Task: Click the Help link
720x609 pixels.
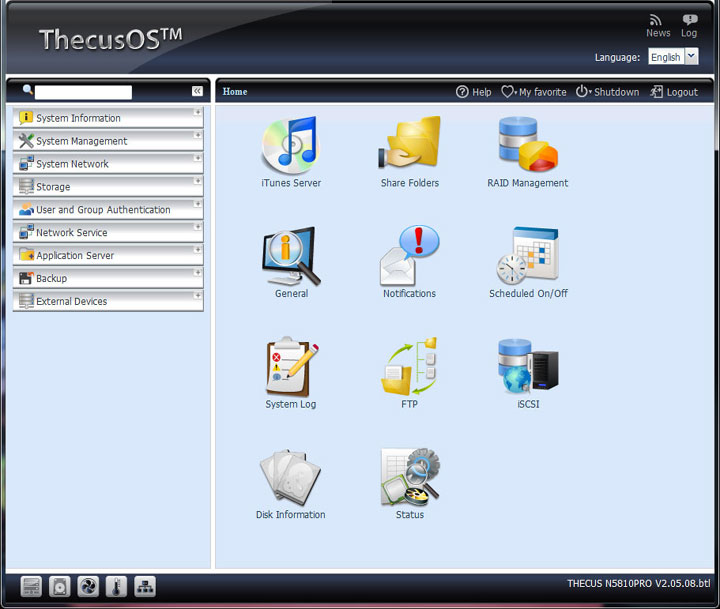Action: click(x=474, y=92)
